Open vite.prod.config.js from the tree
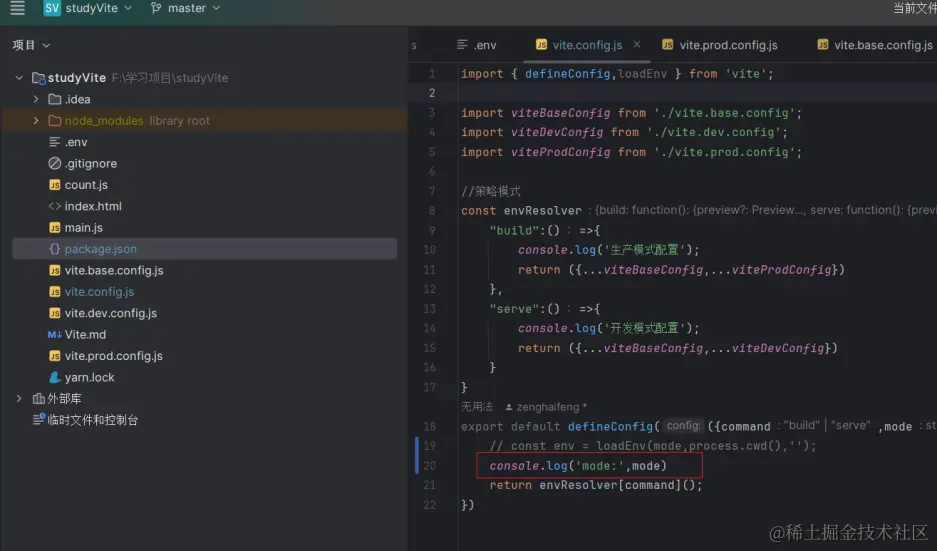This screenshot has width=937, height=551. click(114, 356)
